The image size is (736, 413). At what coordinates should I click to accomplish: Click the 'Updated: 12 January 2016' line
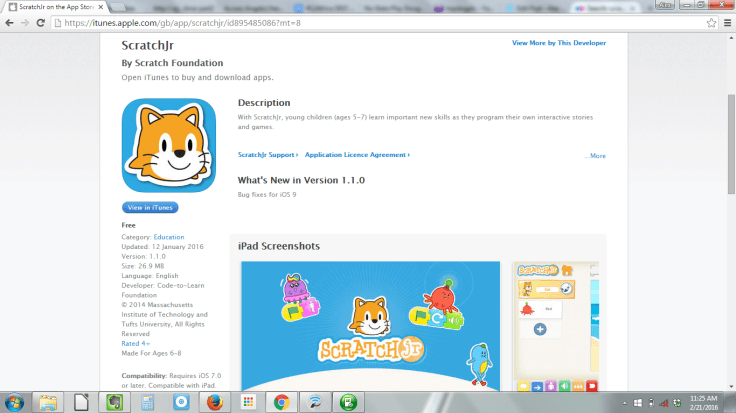point(162,247)
